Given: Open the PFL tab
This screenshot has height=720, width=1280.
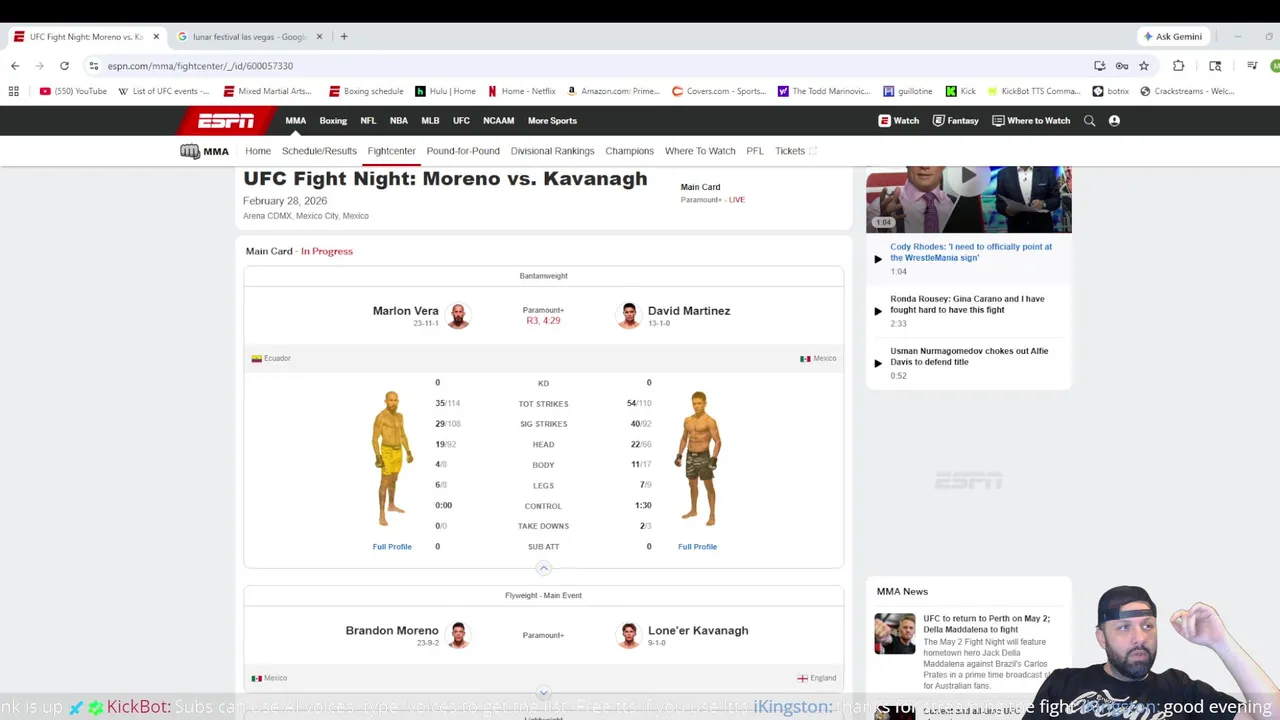Looking at the screenshot, I should pyautogui.click(x=755, y=151).
